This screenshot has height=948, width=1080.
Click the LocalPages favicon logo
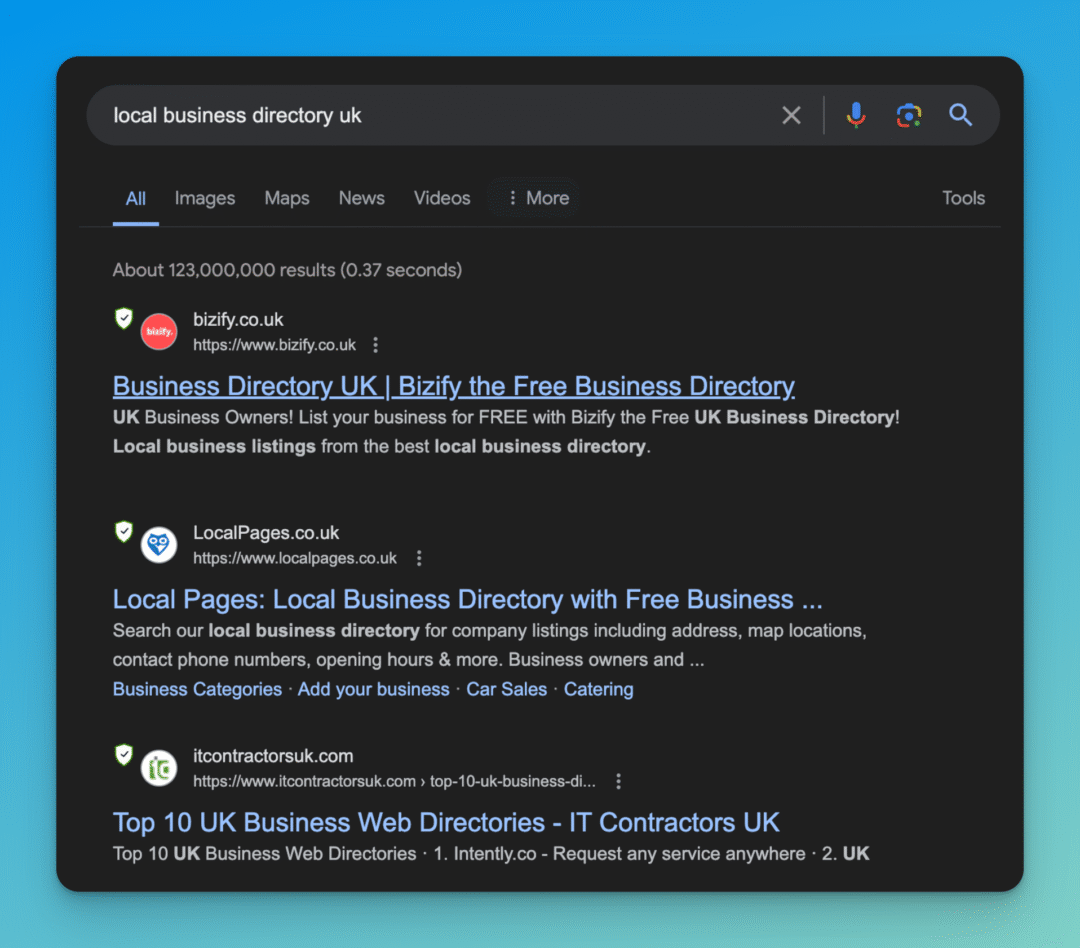159,545
